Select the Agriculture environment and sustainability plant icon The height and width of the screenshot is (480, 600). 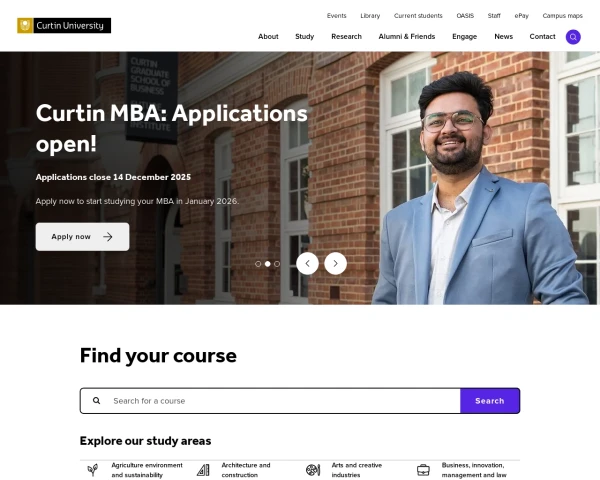[93, 470]
